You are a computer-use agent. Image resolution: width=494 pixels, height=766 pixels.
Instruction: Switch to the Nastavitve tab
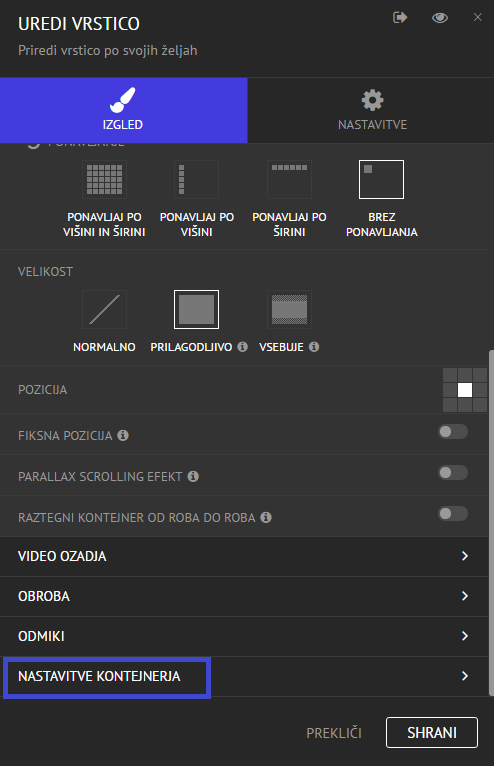point(372,110)
